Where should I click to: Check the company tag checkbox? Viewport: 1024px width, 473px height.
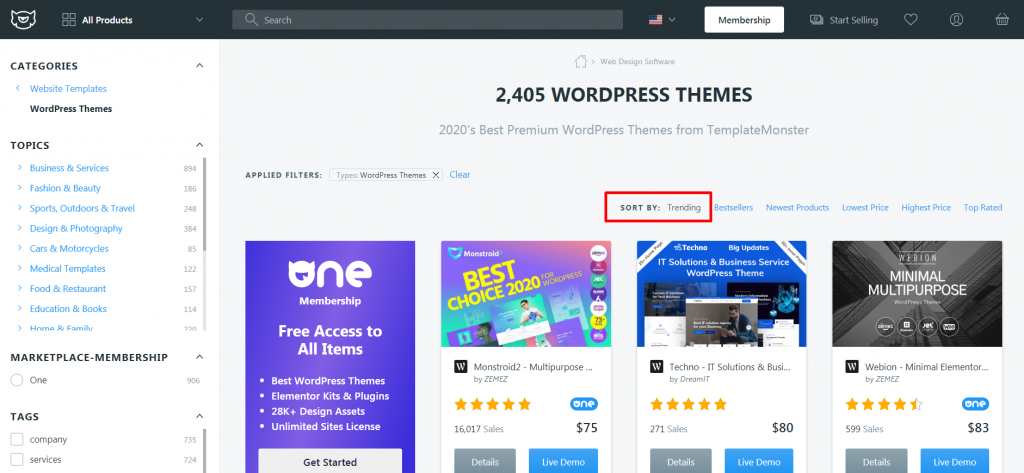tap(17, 439)
